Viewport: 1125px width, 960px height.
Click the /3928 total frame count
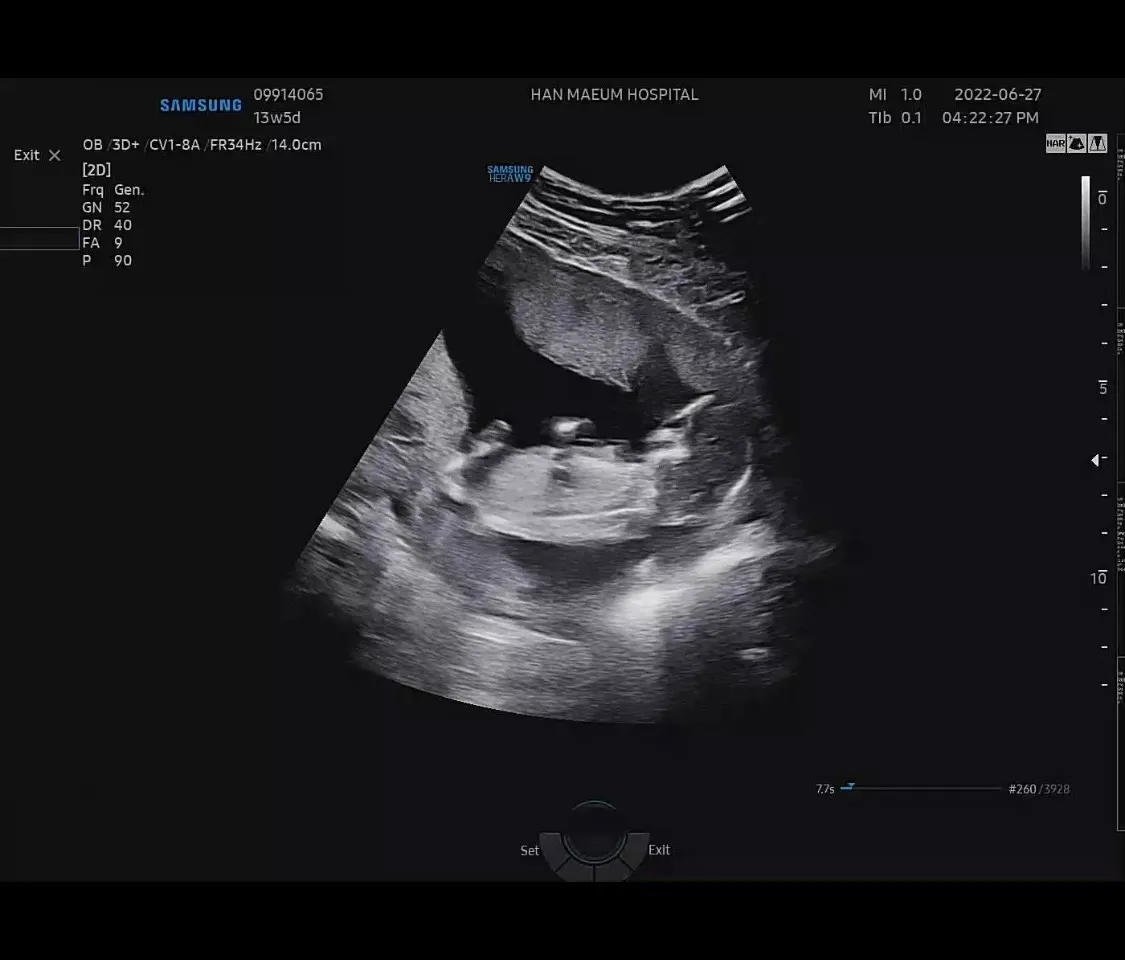point(1055,789)
